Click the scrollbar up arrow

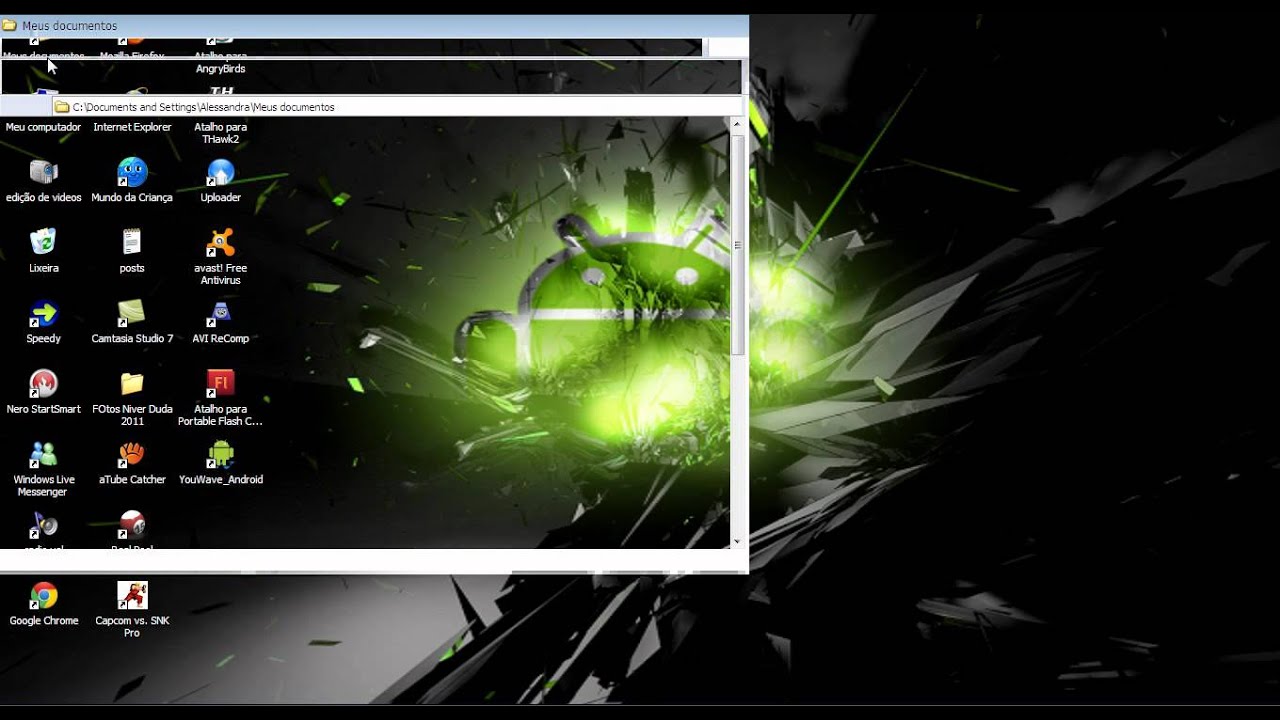(x=737, y=125)
